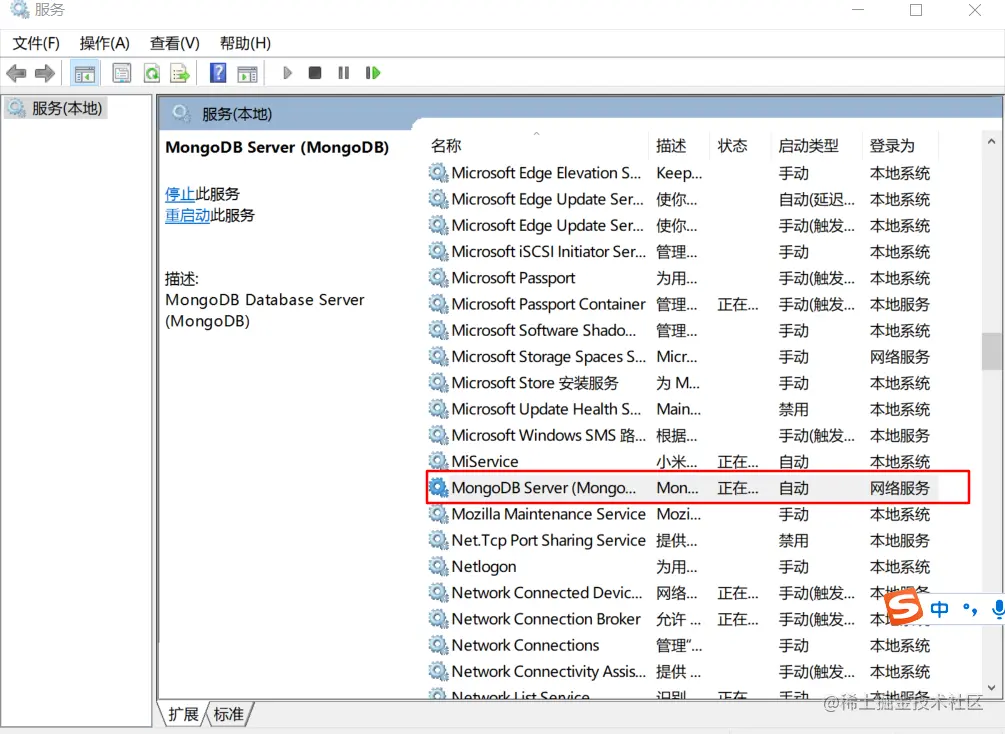Screen dimensions: 1005x734
Task: Click the Stop service square icon
Action: pyautogui.click(x=315, y=73)
